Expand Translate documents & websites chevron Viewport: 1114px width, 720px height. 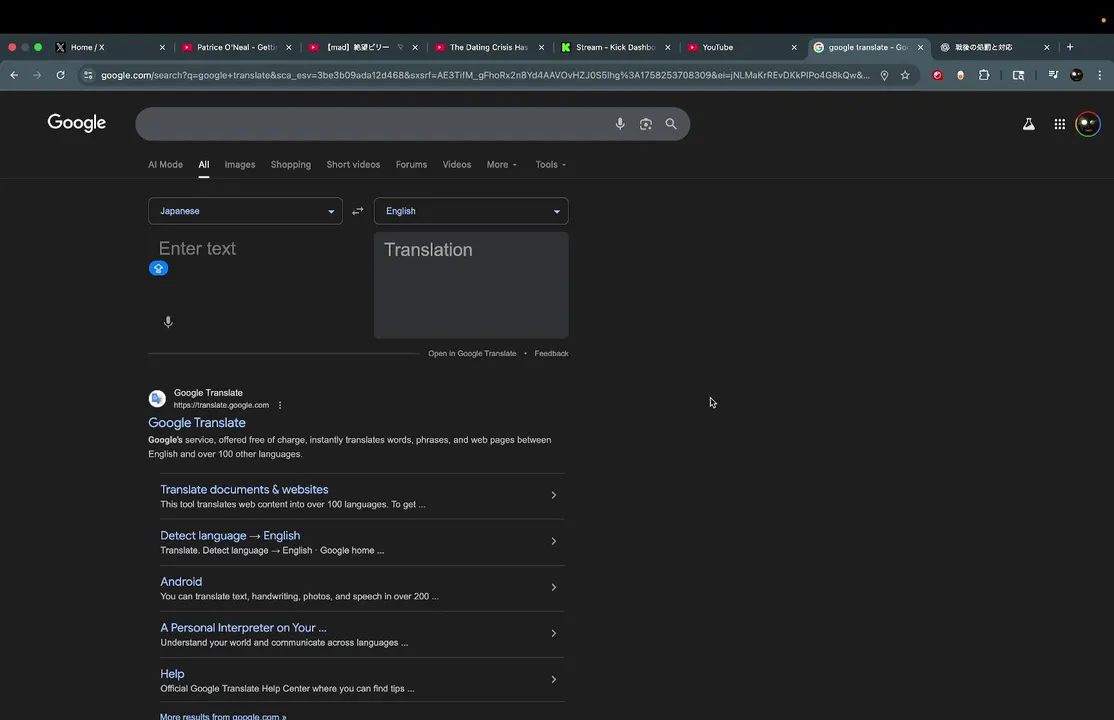[553, 495]
